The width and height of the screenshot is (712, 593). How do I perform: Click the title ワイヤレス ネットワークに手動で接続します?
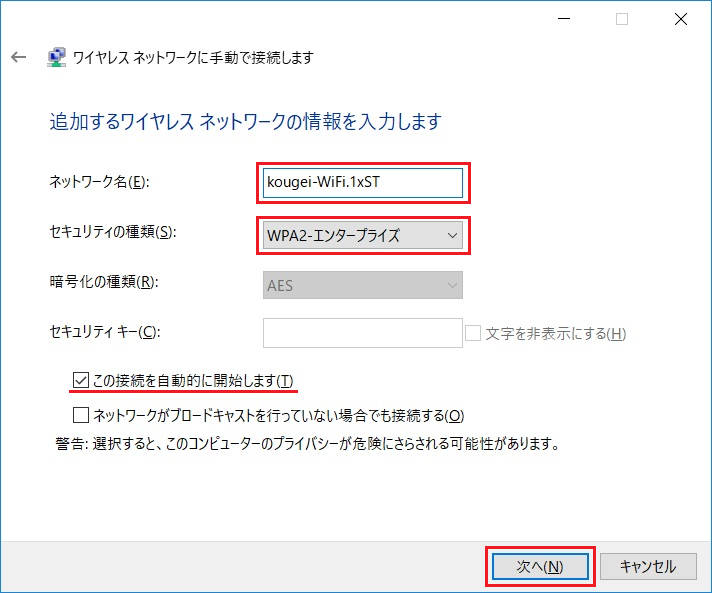point(193,58)
